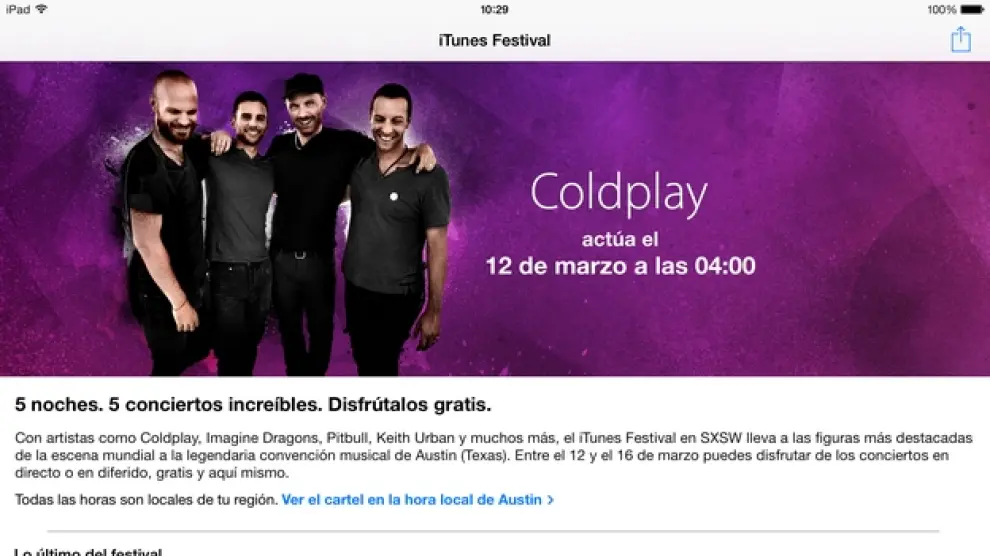Tap the bearded band member on the far left
Screen dimensions: 990x556
(x=165, y=221)
